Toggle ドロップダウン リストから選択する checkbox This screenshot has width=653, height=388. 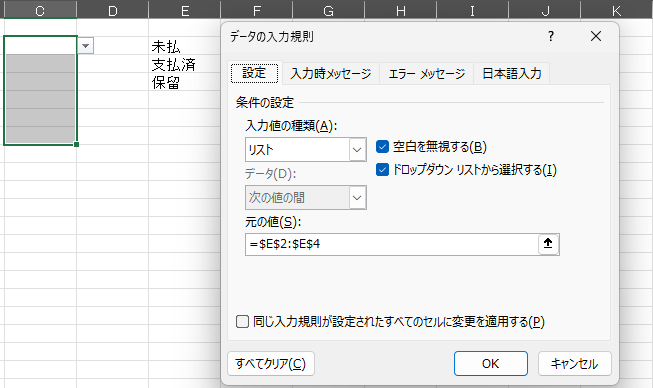[x=382, y=169]
